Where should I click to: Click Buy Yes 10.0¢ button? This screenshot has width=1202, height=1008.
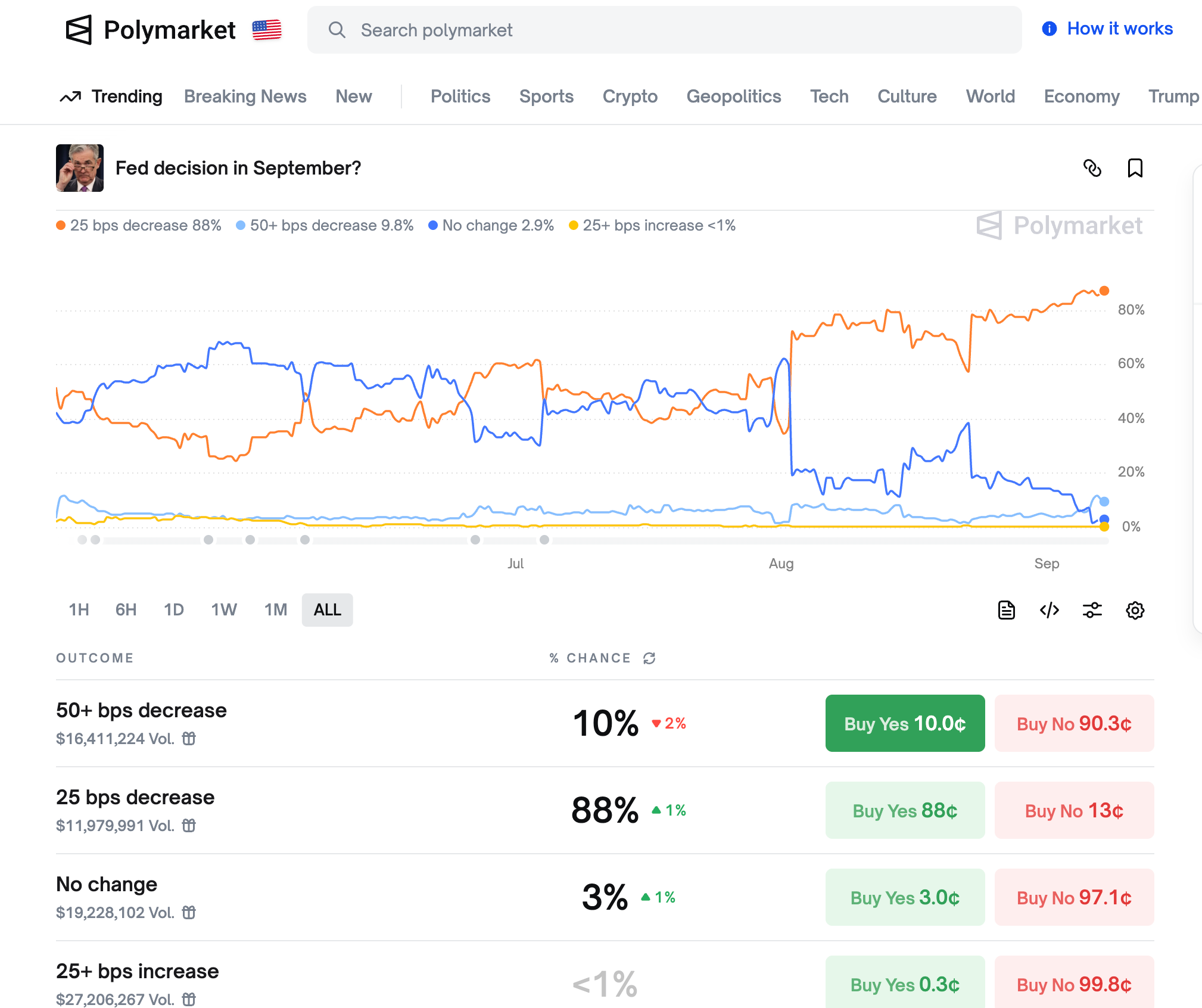(905, 723)
